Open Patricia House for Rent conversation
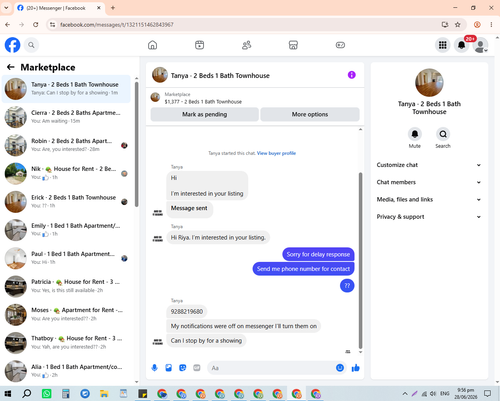 66,286
